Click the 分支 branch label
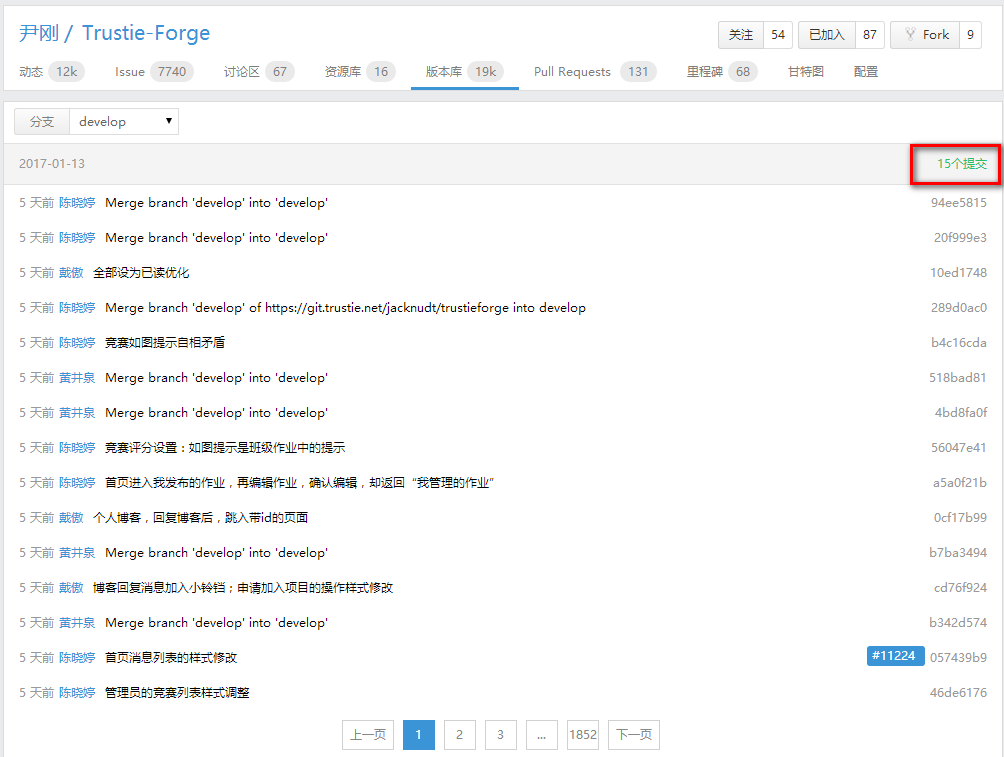The image size is (1004, 757). pyautogui.click(x=42, y=122)
